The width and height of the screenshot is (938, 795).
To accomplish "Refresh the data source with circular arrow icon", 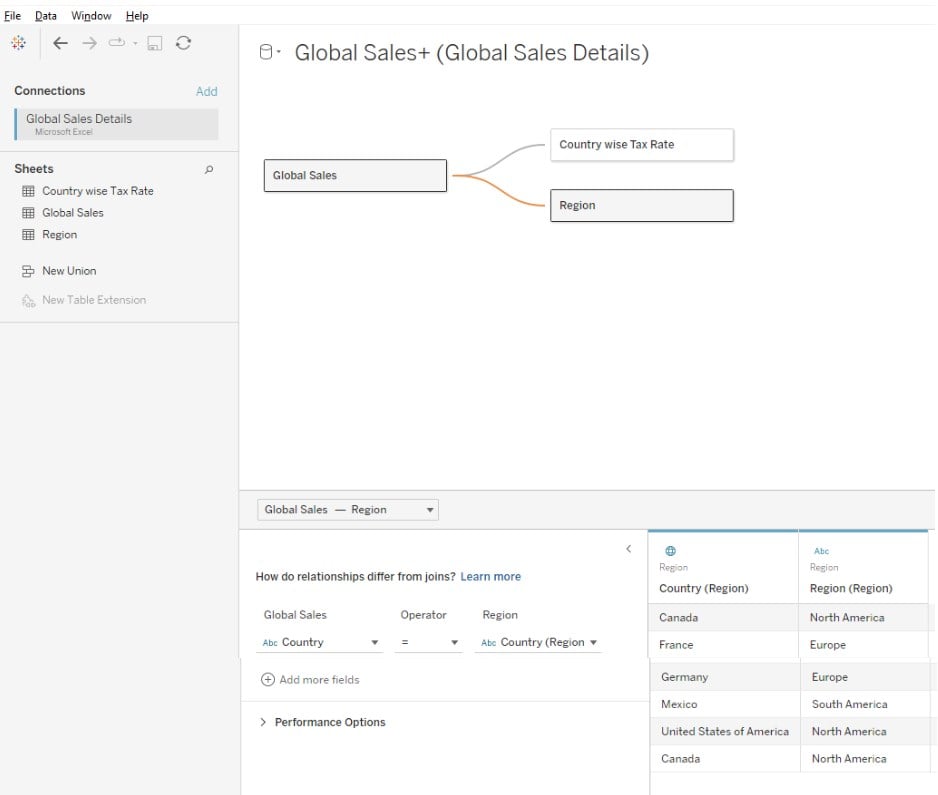I will coord(184,42).
